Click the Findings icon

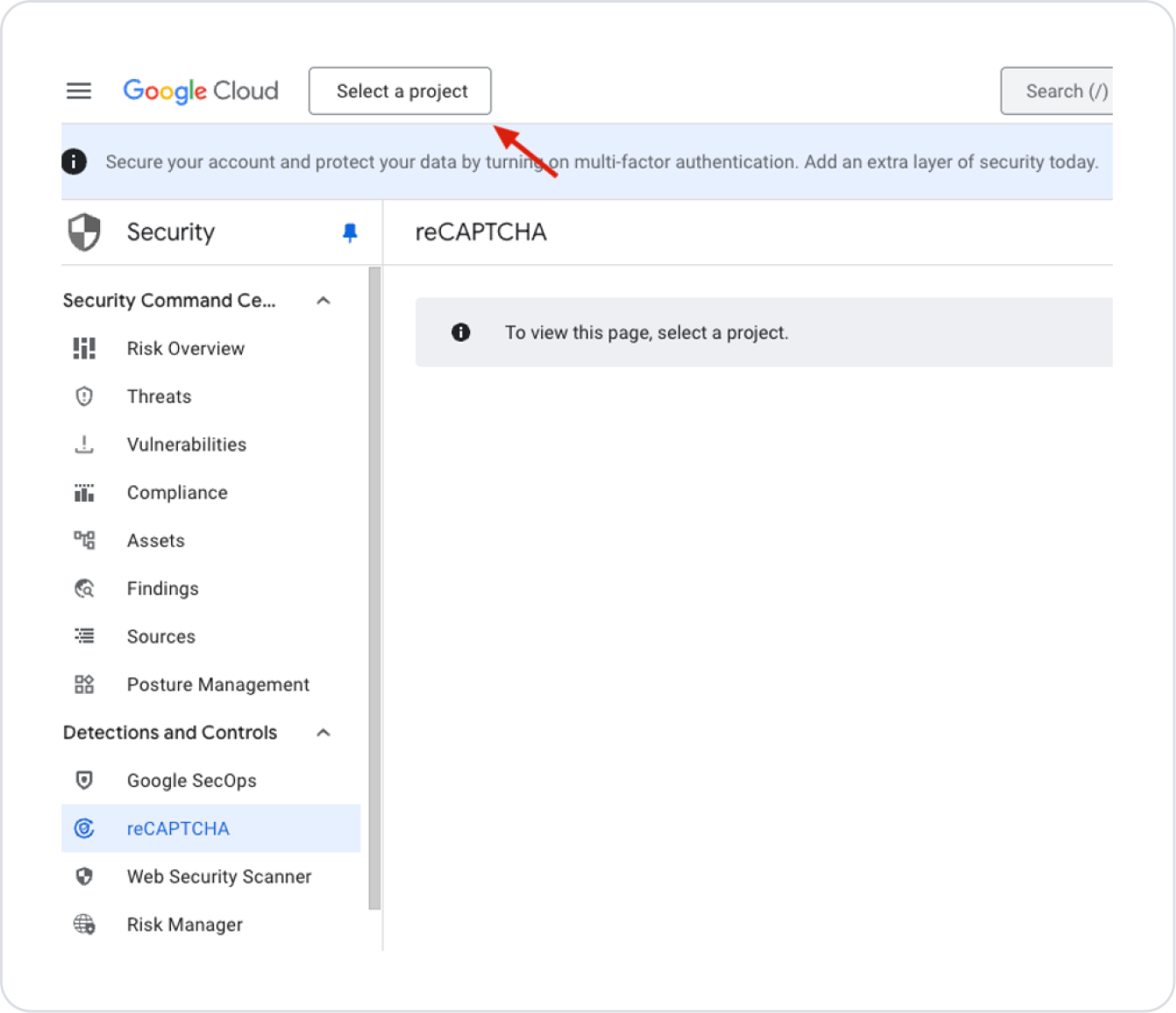pos(84,589)
